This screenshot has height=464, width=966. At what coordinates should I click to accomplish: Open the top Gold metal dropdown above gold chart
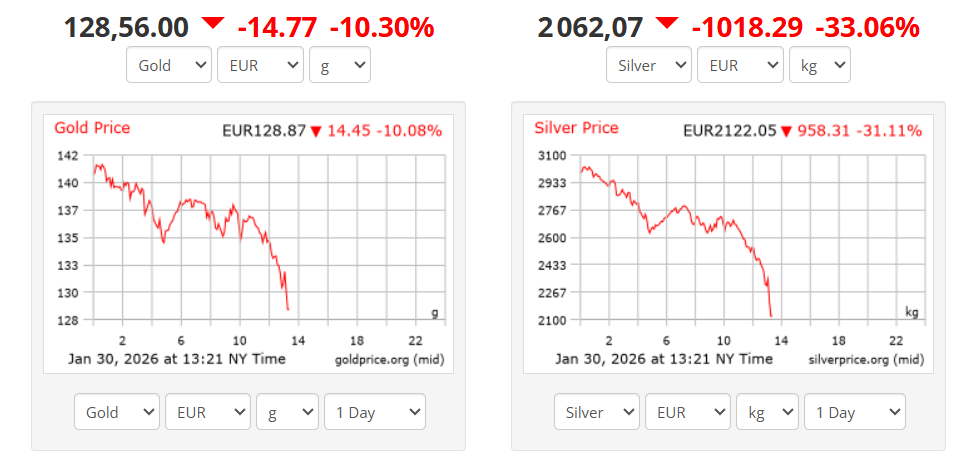click(x=169, y=66)
